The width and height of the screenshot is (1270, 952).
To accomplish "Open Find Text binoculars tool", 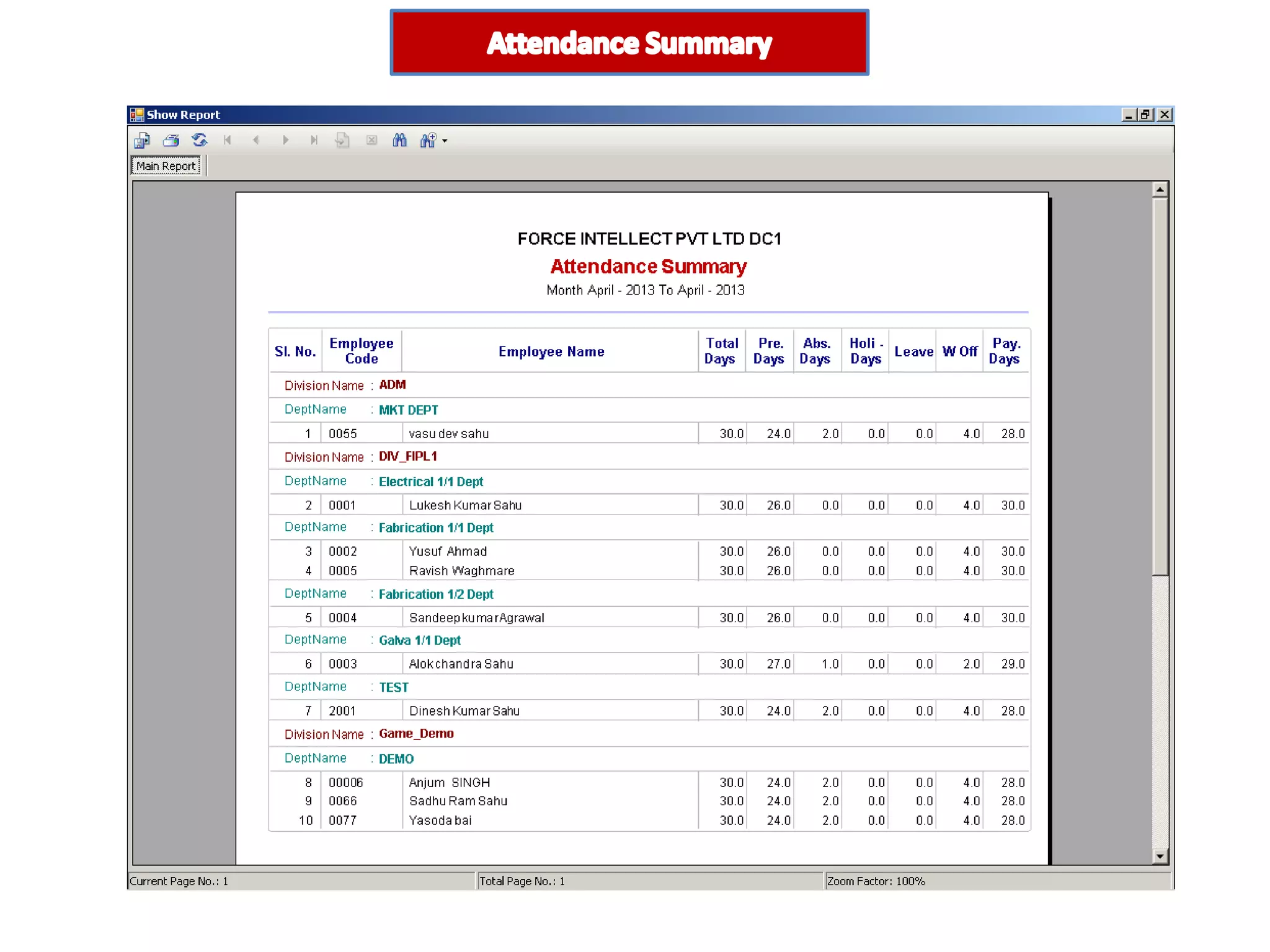I will pos(400,141).
